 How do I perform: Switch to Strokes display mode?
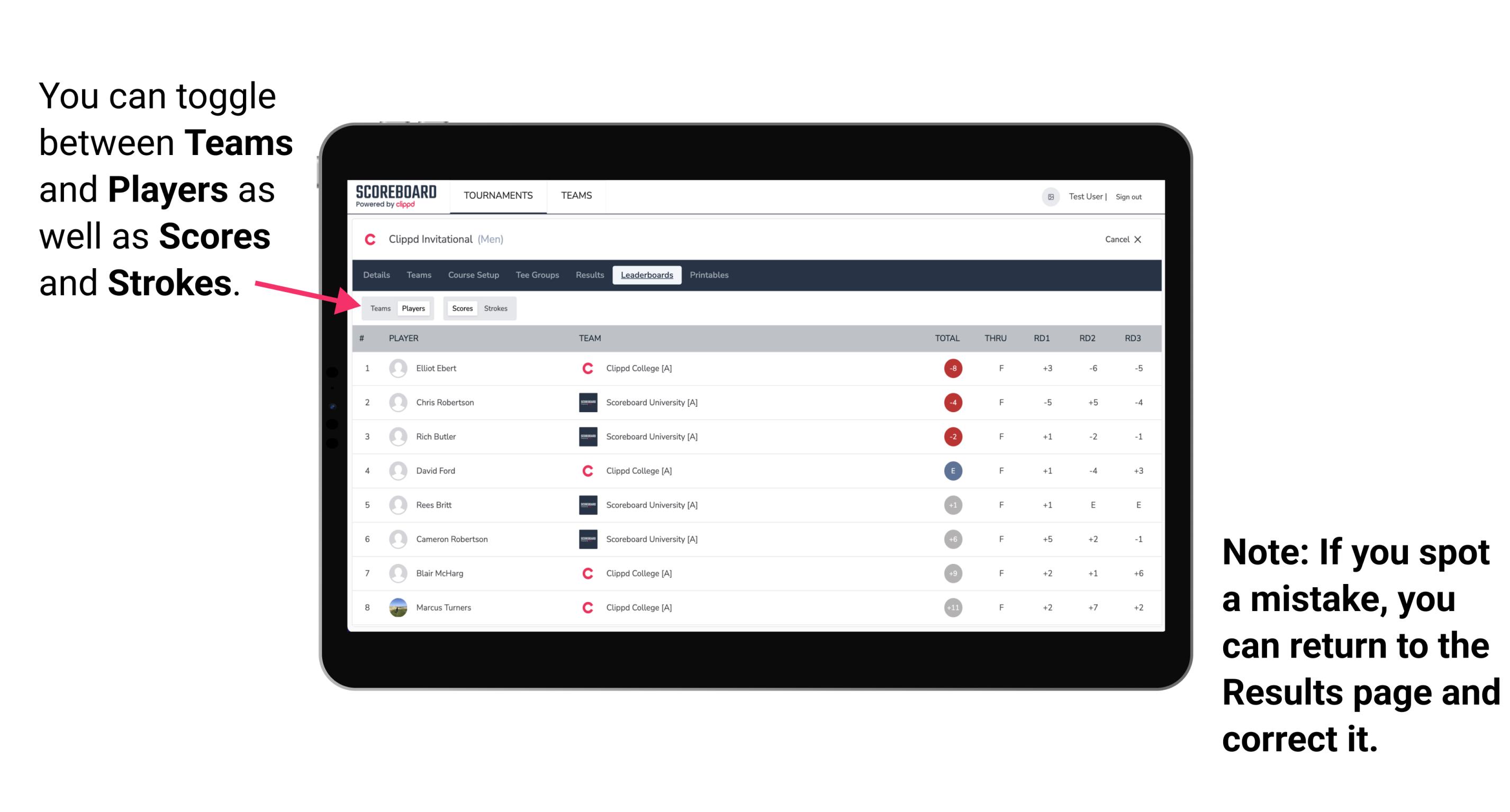point(497,308)
